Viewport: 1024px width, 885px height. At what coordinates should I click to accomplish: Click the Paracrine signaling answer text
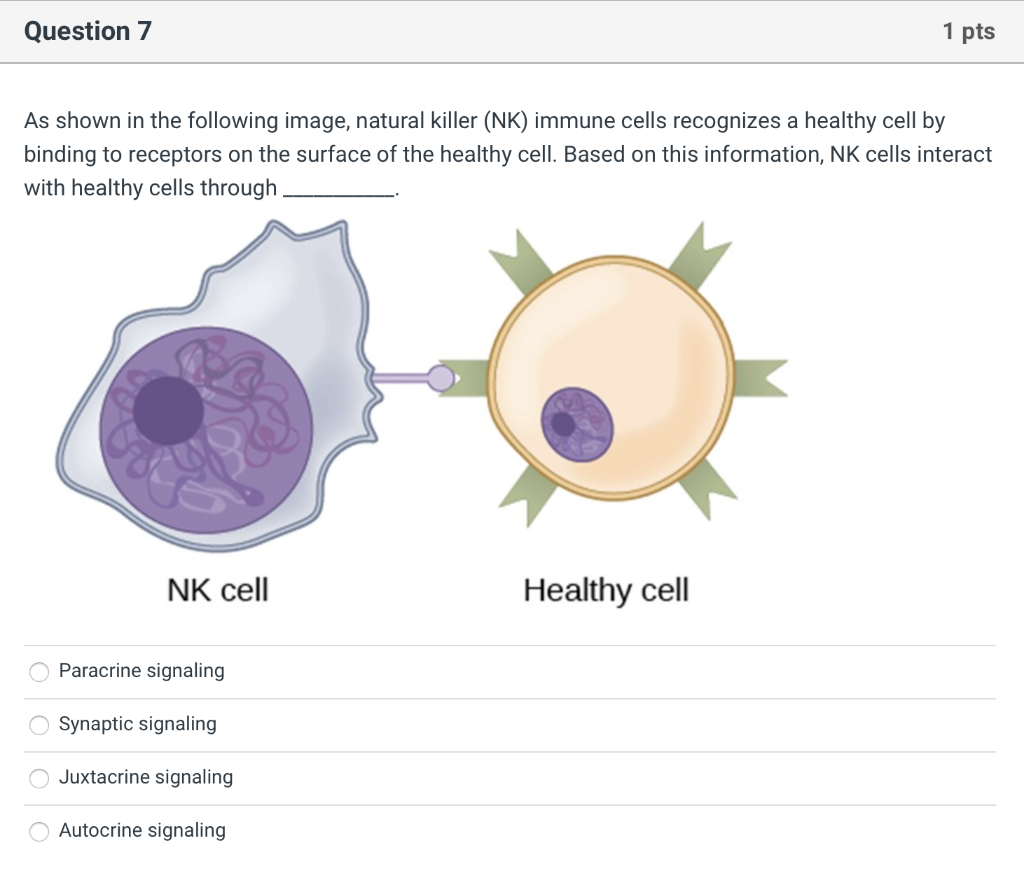[x=140, y=671]
